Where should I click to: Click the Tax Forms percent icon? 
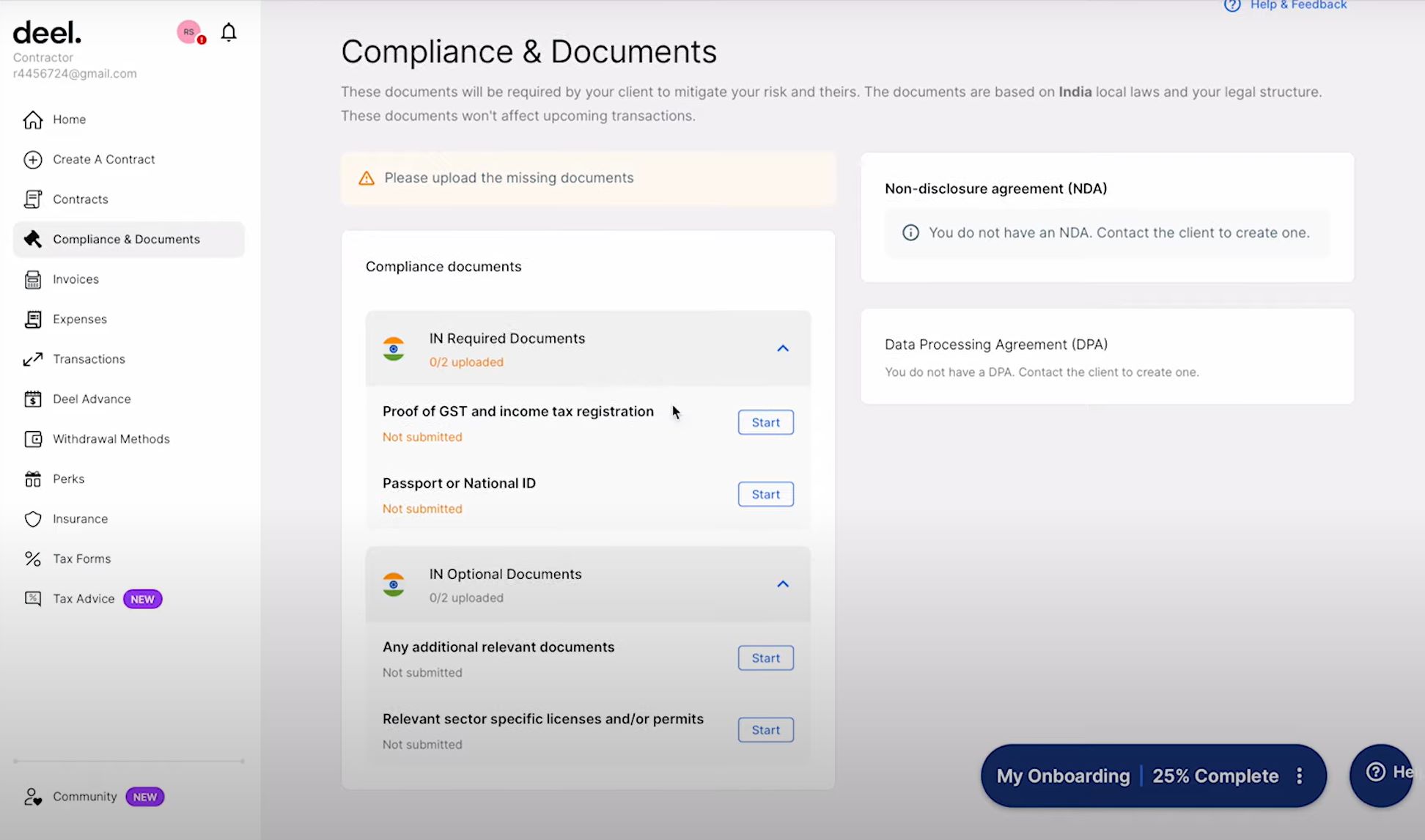coord(32,559)
